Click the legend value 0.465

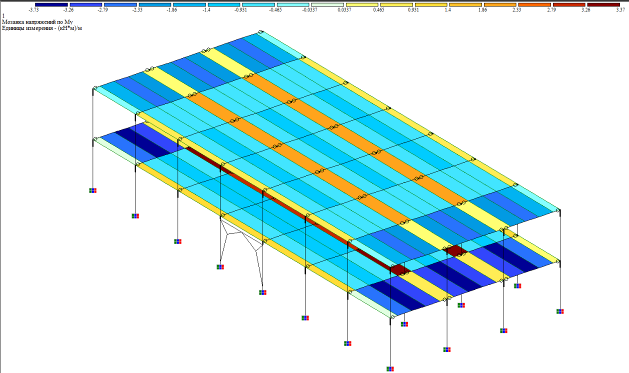379,10
